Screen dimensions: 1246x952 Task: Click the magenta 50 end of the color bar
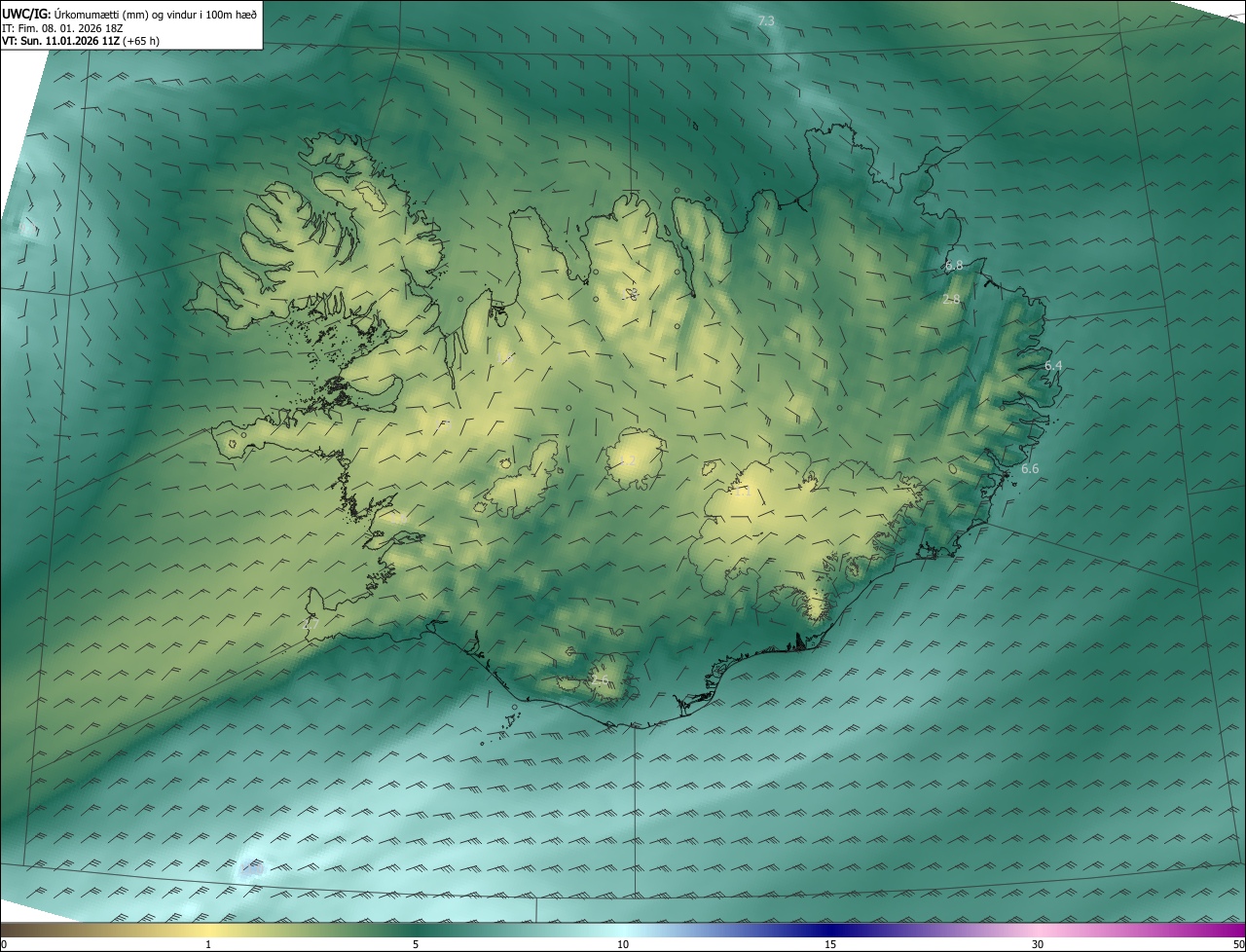click(1238, 931)
